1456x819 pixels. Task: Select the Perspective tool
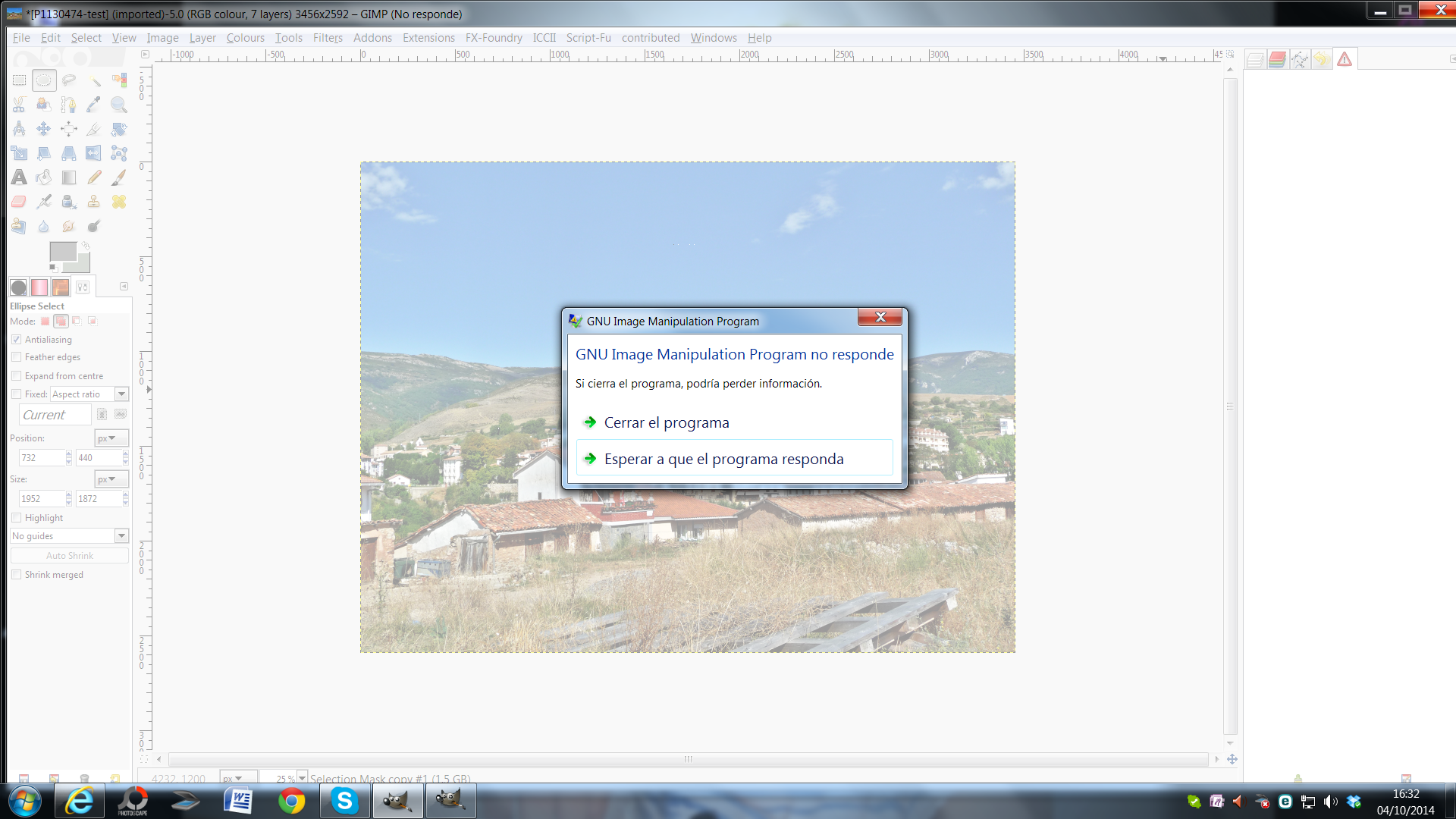pos(69,153)
